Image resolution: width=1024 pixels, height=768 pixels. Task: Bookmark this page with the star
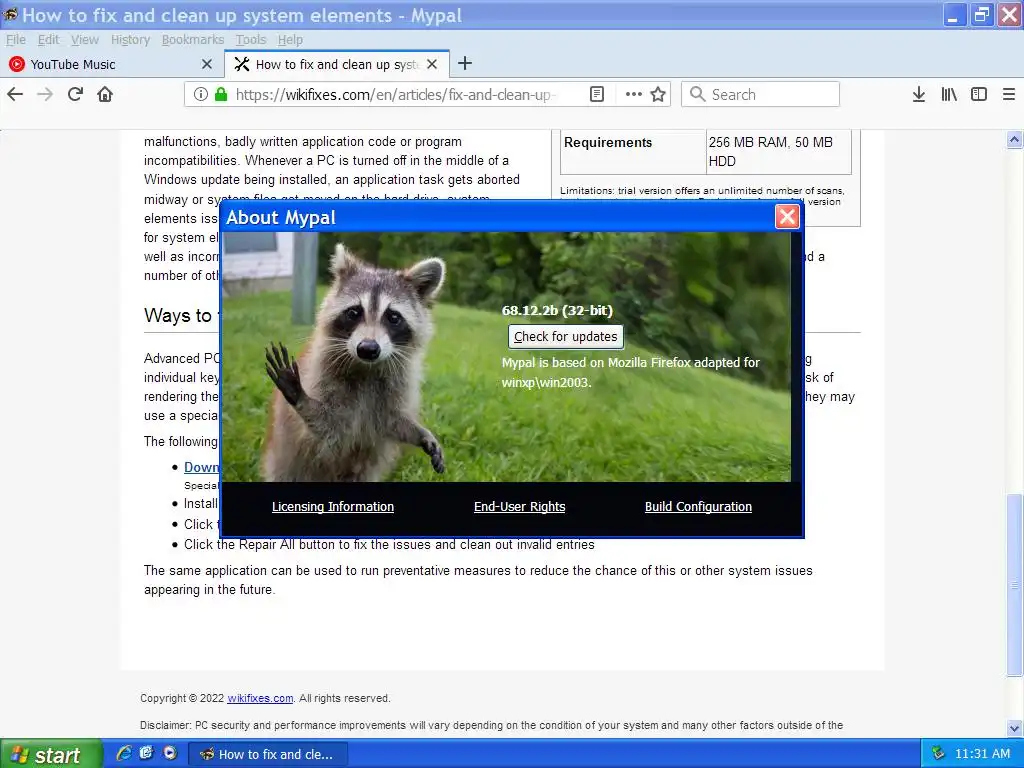[x=658, y=95]
